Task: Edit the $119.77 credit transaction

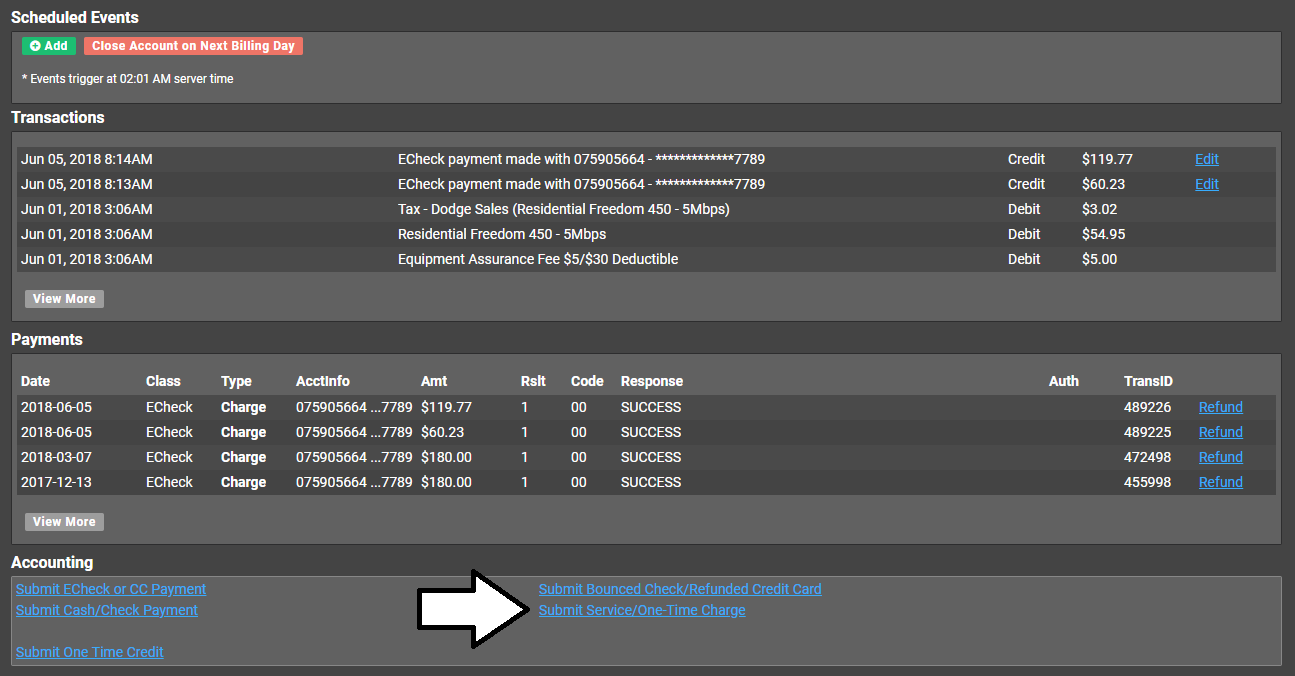Action: pyautogui.click(x=1206, y=159)
